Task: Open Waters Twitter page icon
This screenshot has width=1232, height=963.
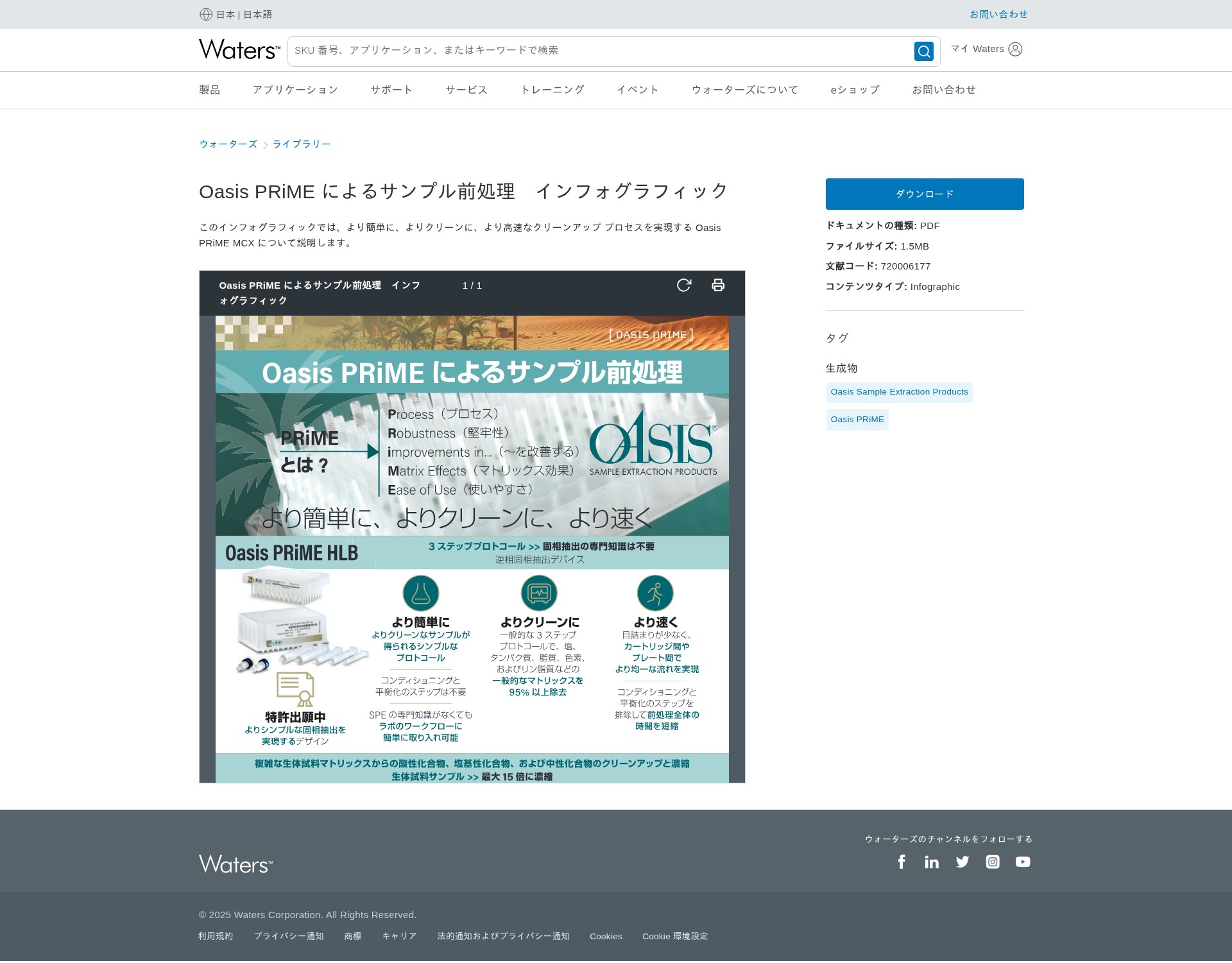Action: point(963,862)
